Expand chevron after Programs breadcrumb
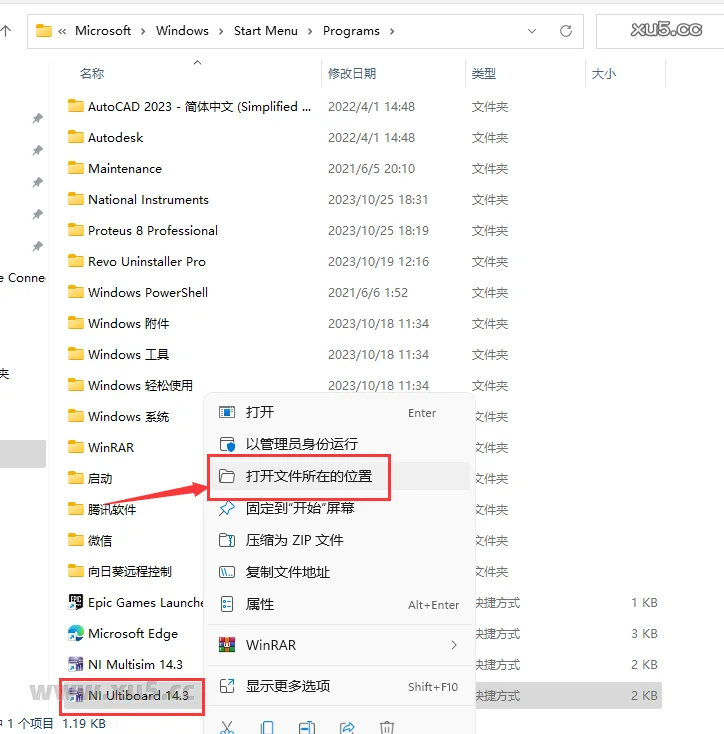Image resolution: width=724 pixels, height=734 pixels. click(x=392, y=31)
